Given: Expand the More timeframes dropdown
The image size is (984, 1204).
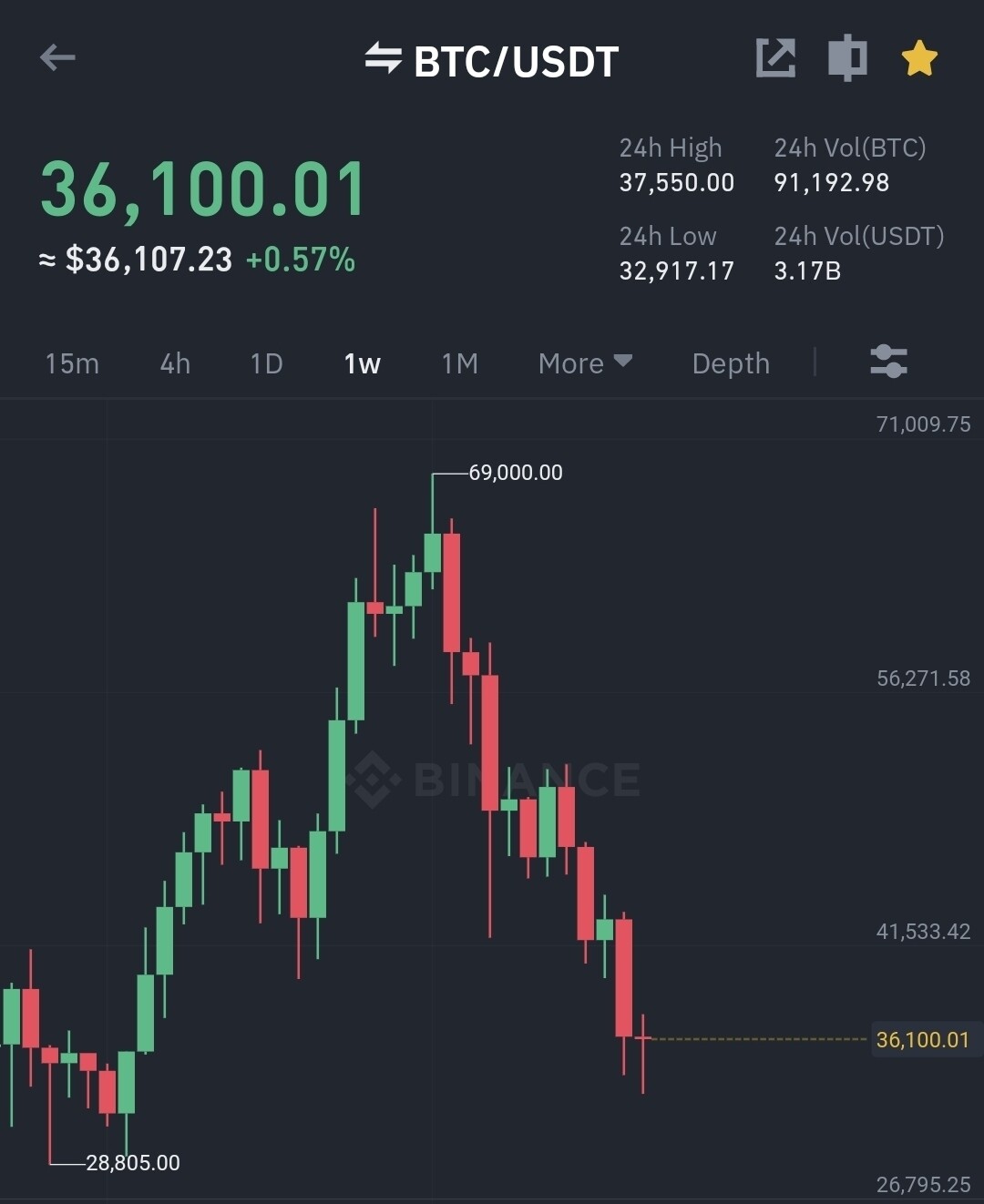Looking at the screenshot, I should coord(585,363).
